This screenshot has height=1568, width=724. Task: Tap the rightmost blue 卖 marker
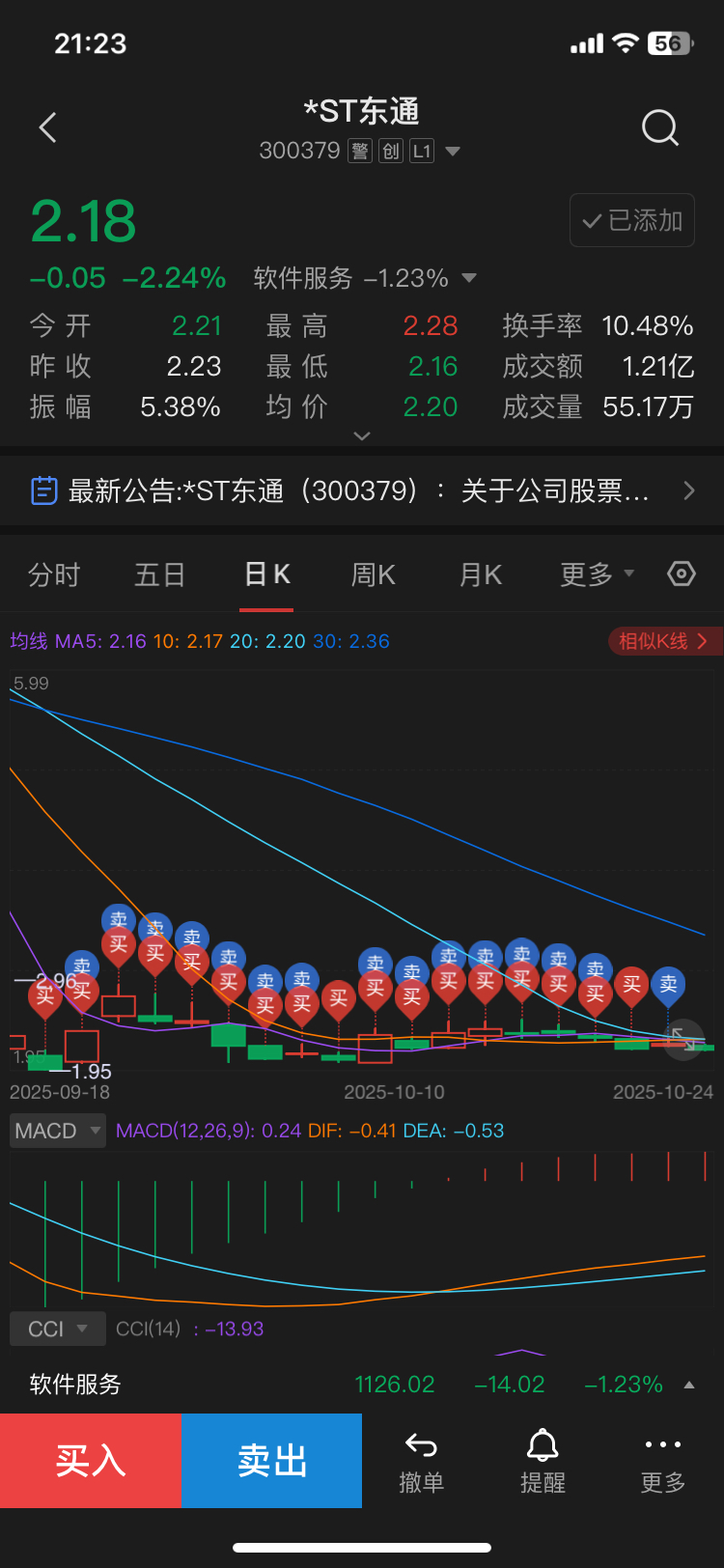point(668,985)
